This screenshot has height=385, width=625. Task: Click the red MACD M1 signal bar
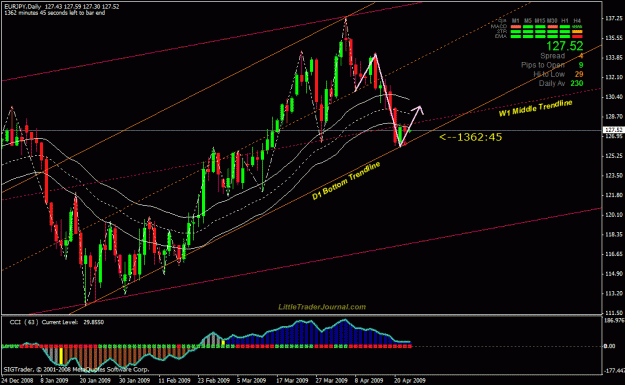(516, 27)
